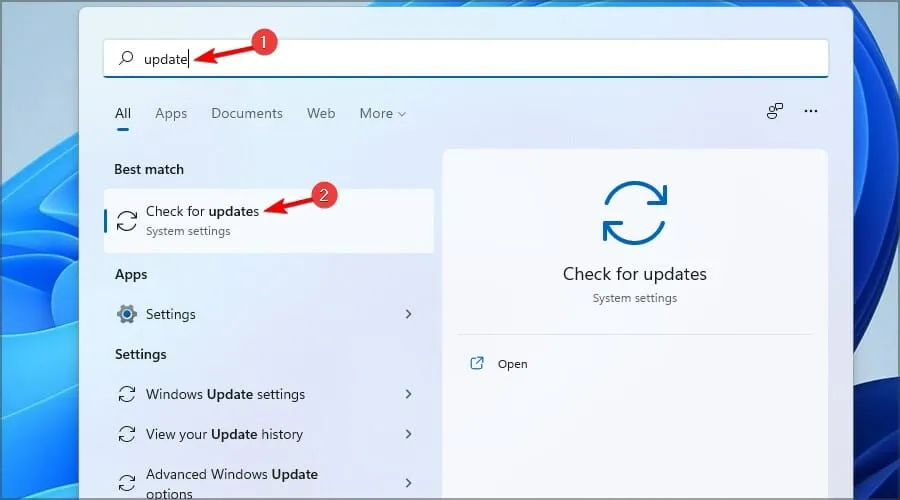The height and width of the screenshot is (500, 900).
Task: Click the Settings gear icon
Action: click(x=127, y=314)
